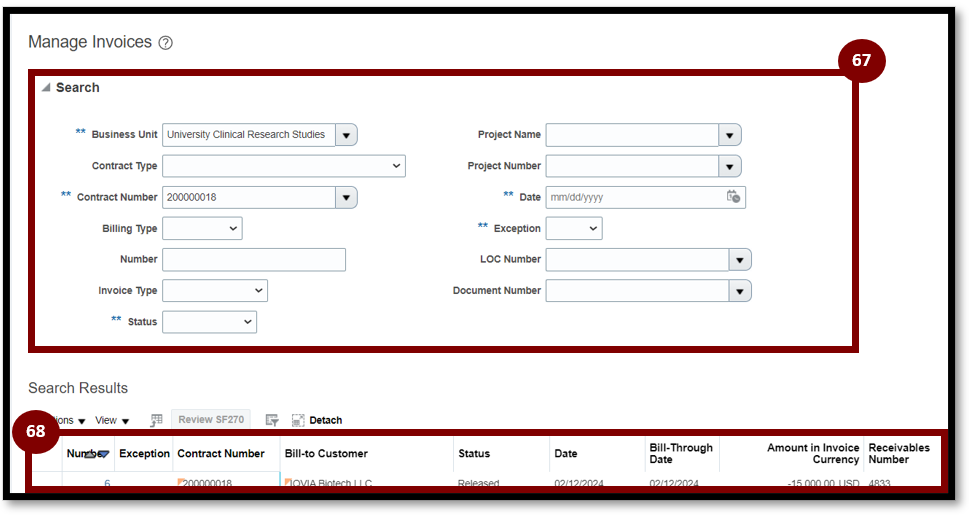Click the Number text field
The image size is (969, 515).
click(254, 260)
